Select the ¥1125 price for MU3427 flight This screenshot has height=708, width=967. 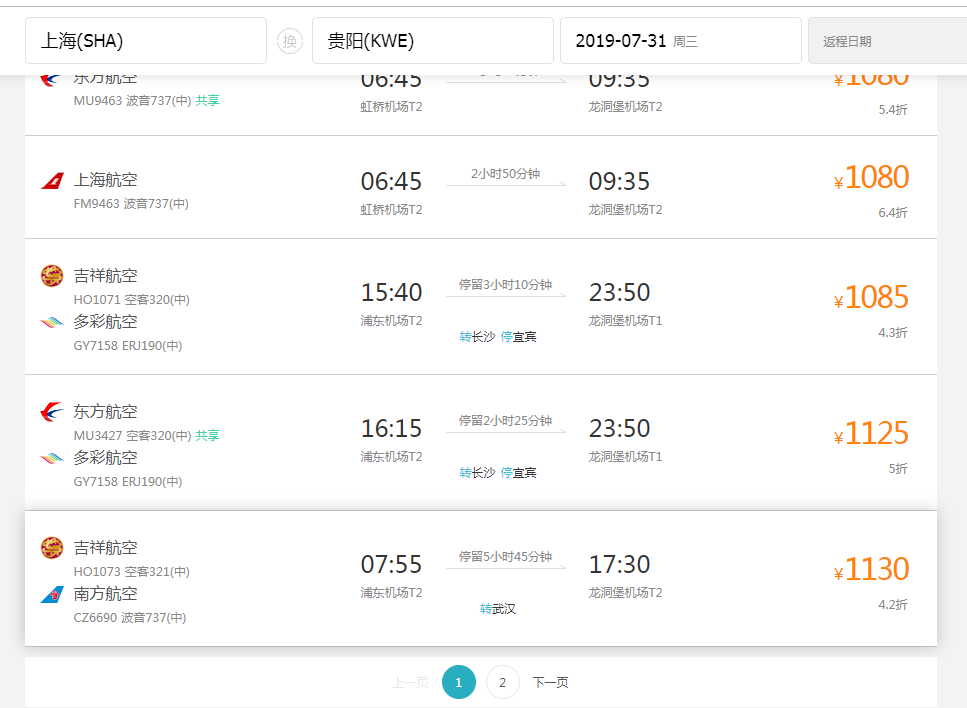click(871, 433)
